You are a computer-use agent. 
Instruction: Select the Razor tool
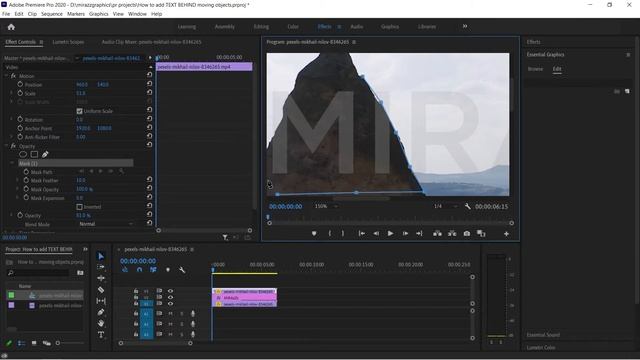coord(101,290)
